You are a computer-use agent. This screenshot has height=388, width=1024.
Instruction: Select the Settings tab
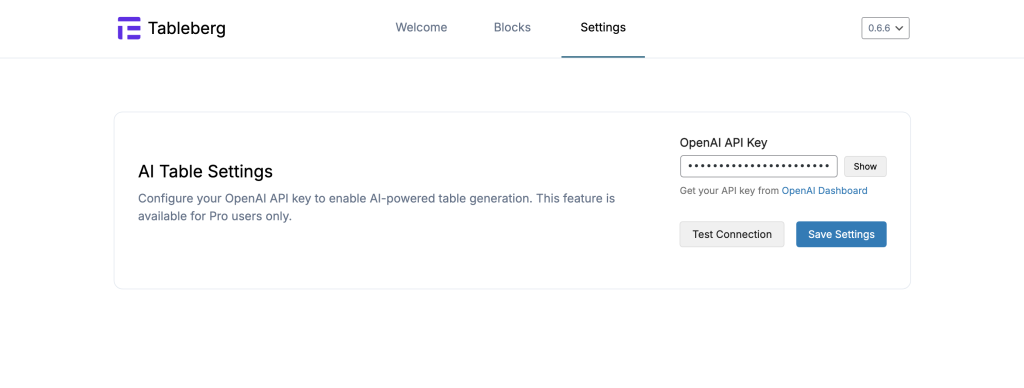(603, 27)
